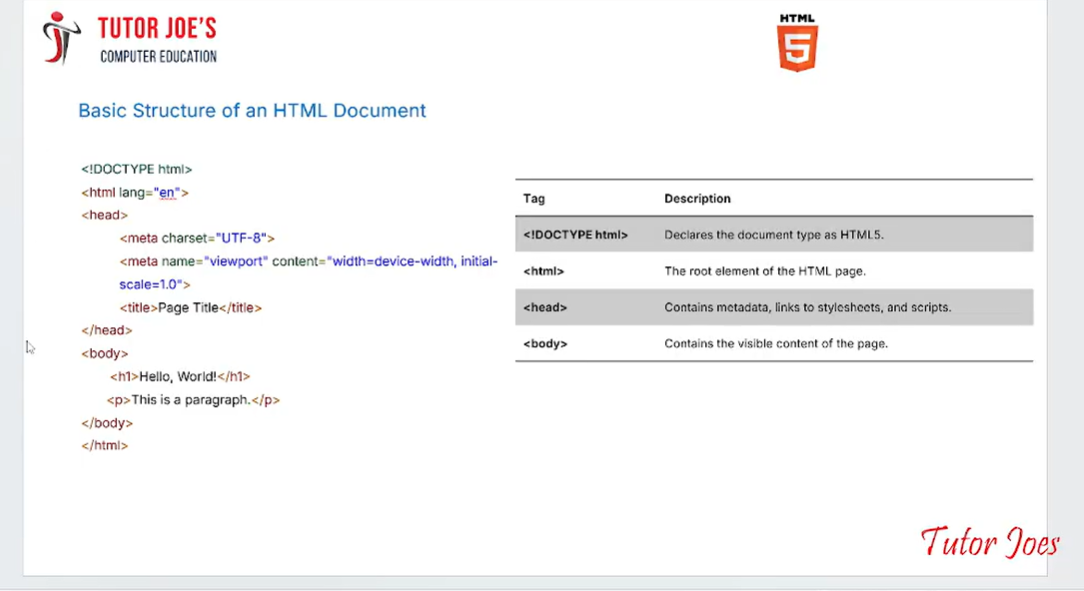
Task: Click 'Contains the visible content of the page.'
Action: (x=776, y=344)
